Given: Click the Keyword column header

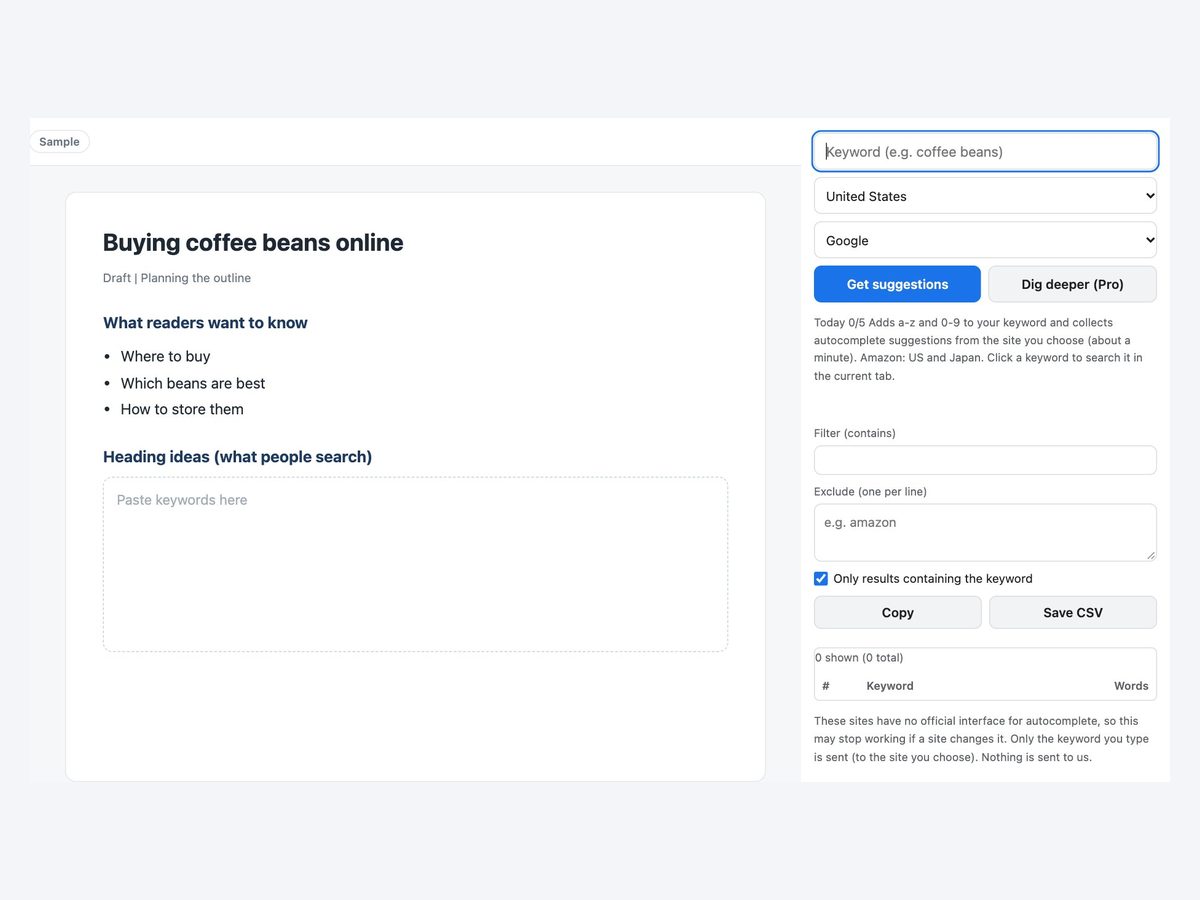Looking at the screenshot, I should [890, 686].
